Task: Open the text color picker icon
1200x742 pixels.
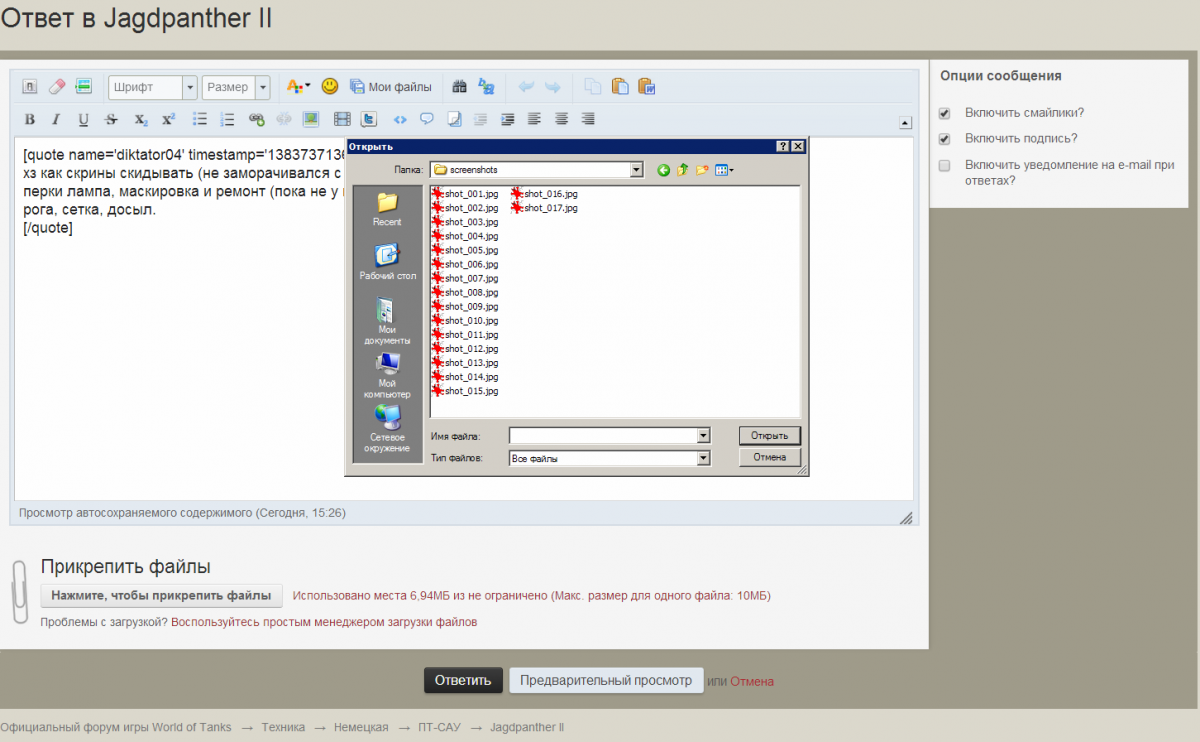Action: pyautogui.click(x=298, y=87)
